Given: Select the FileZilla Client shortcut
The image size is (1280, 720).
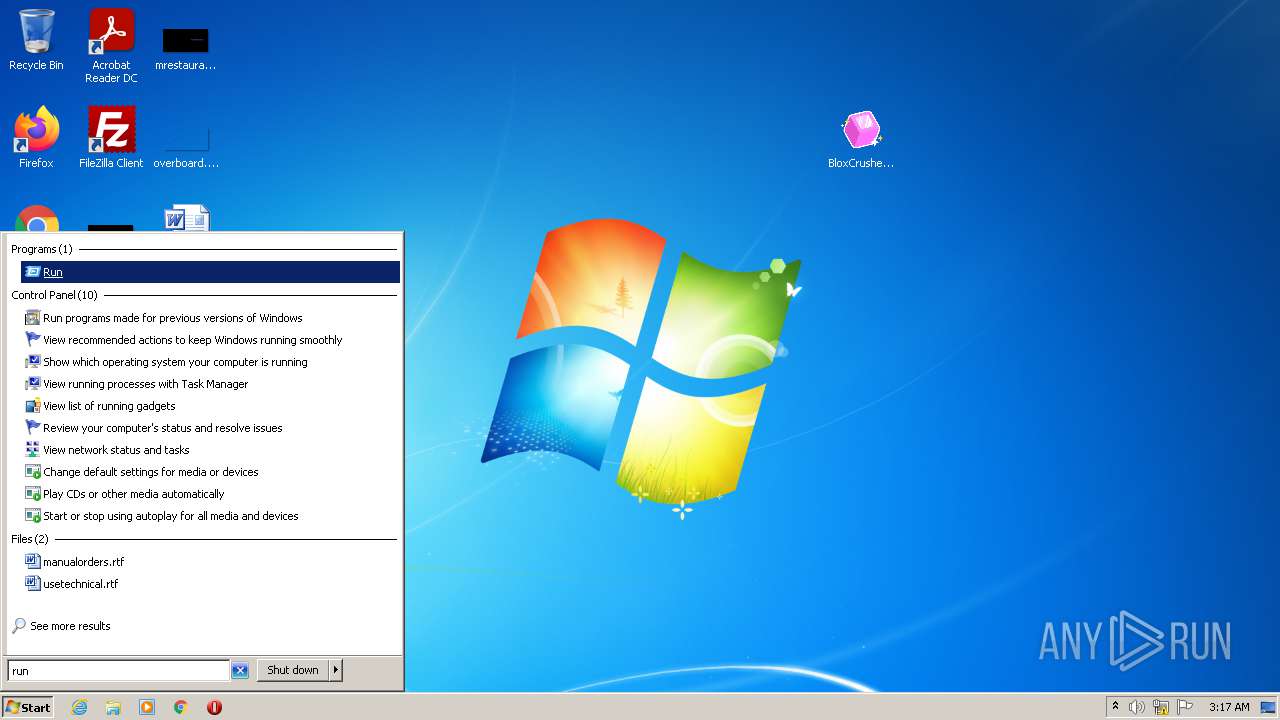Looking at the screenshot, I should 111,138.
